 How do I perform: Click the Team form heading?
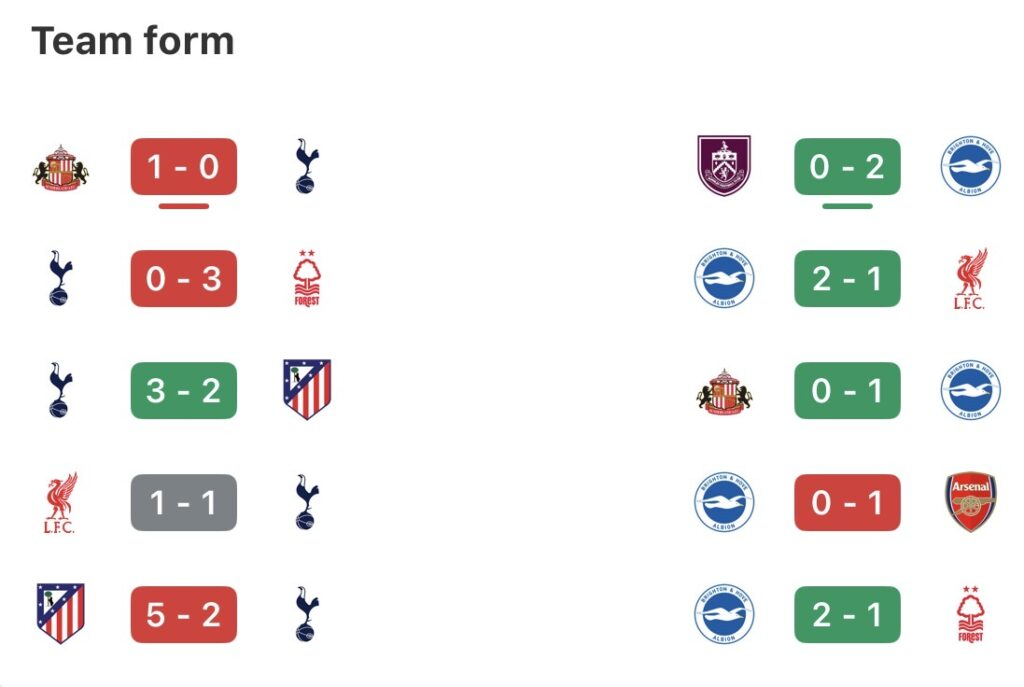pyautogui.click(x=133, y=41)
